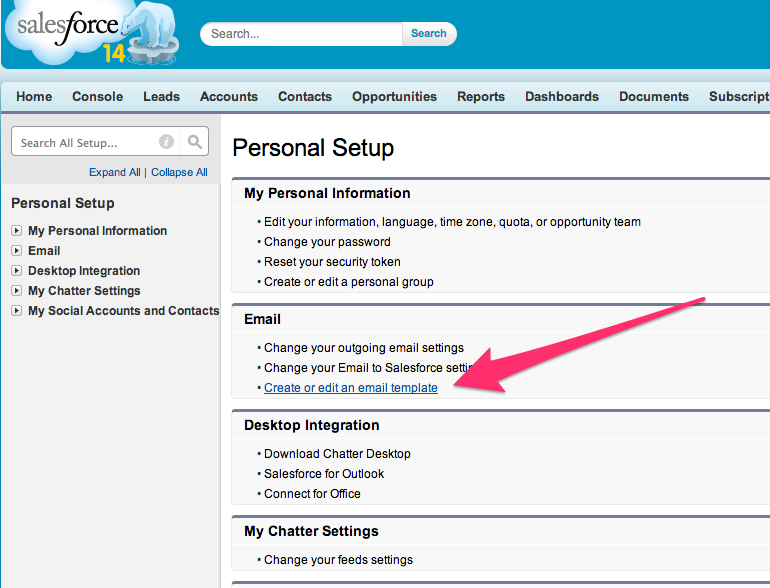Image resolution: width=770 pixels, height=588 pixels.
Task: Click the Search All Setup input box
Action: pyautogui.click(x=85, y=142)
